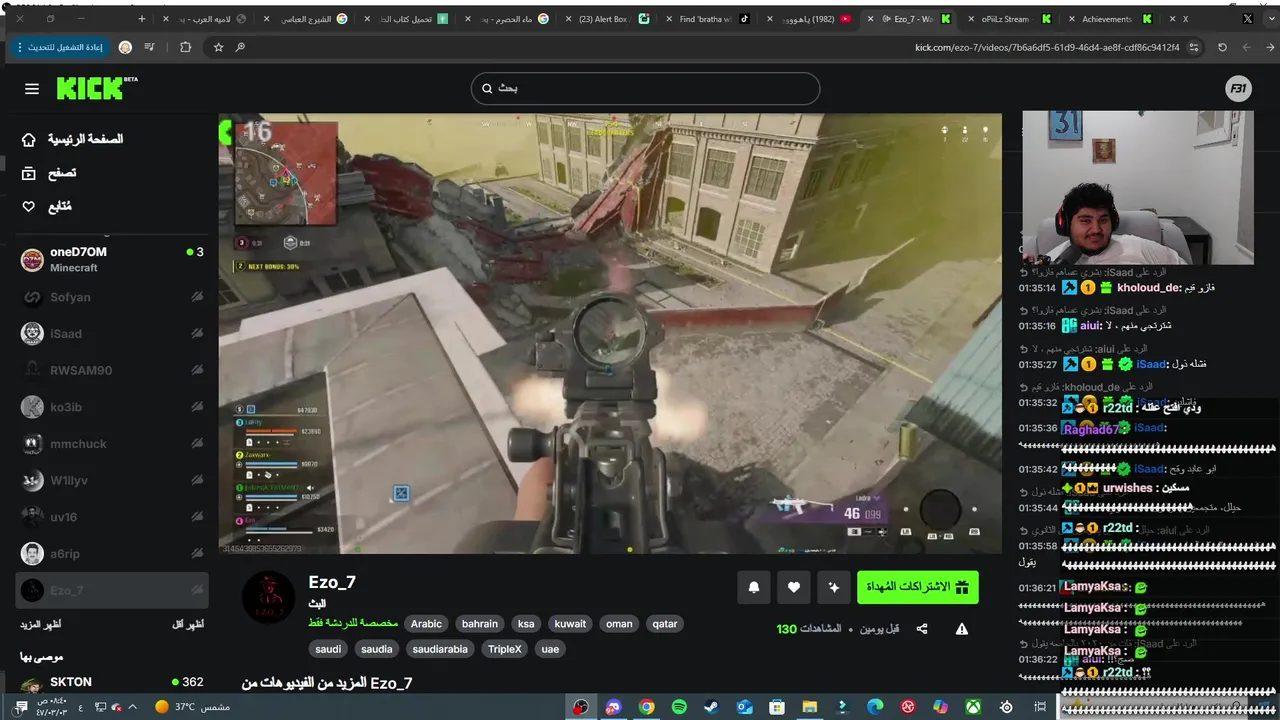1280x720 pixels.
Task: Open followed channel oneD7OM
Action: click(x=112, y=260)
